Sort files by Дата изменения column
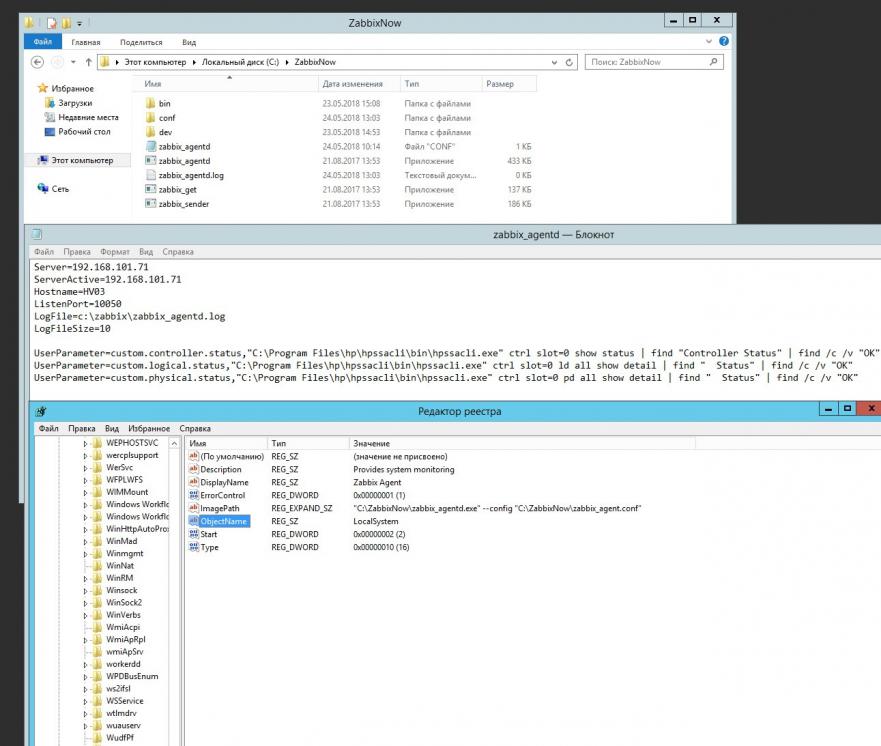The width and height of the screenshot is (881, 746). click(352, 84)
